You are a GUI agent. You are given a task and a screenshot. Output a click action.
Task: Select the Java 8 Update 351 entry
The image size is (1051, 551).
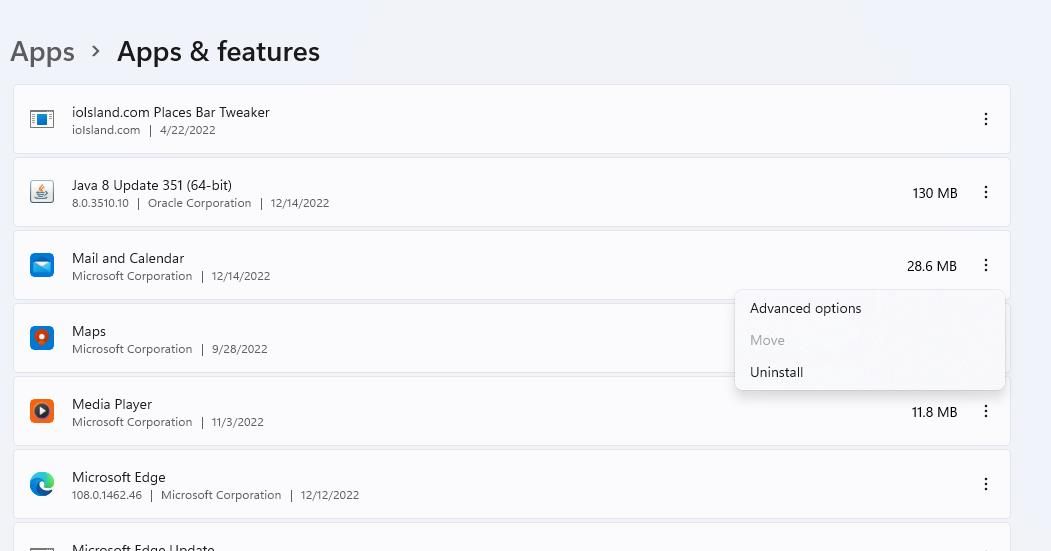pos(511,192)
